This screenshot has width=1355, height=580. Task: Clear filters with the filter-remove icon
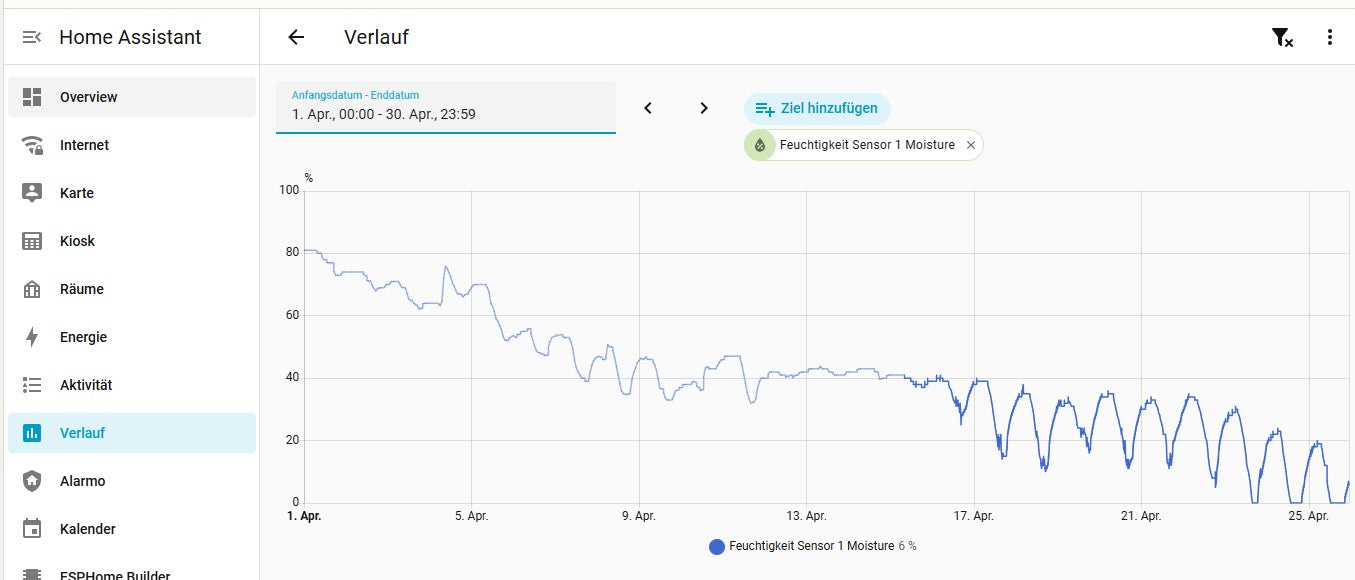1282,38
